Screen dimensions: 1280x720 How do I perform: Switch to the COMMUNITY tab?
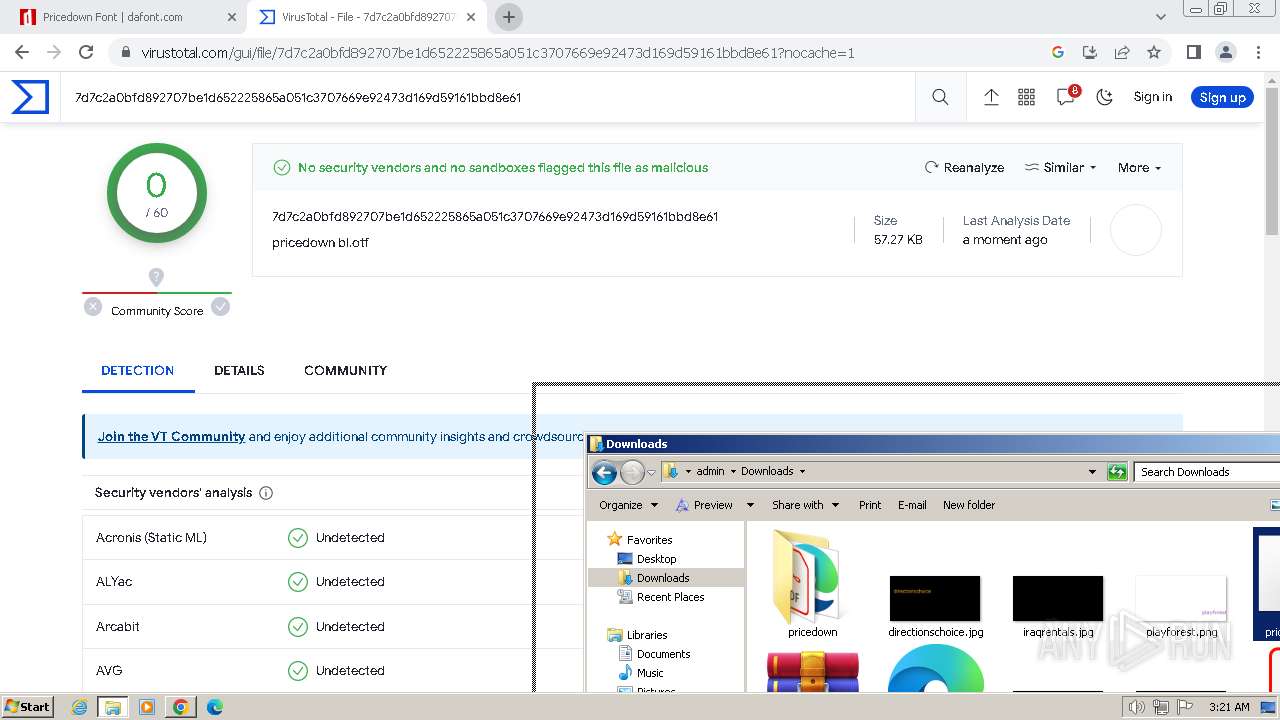(x=345, y=370)
